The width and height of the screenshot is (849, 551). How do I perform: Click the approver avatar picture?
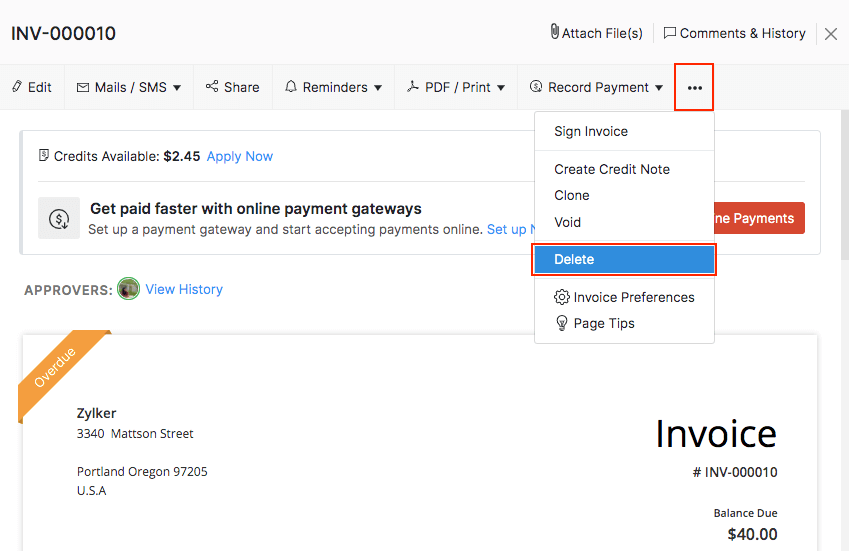128,289
